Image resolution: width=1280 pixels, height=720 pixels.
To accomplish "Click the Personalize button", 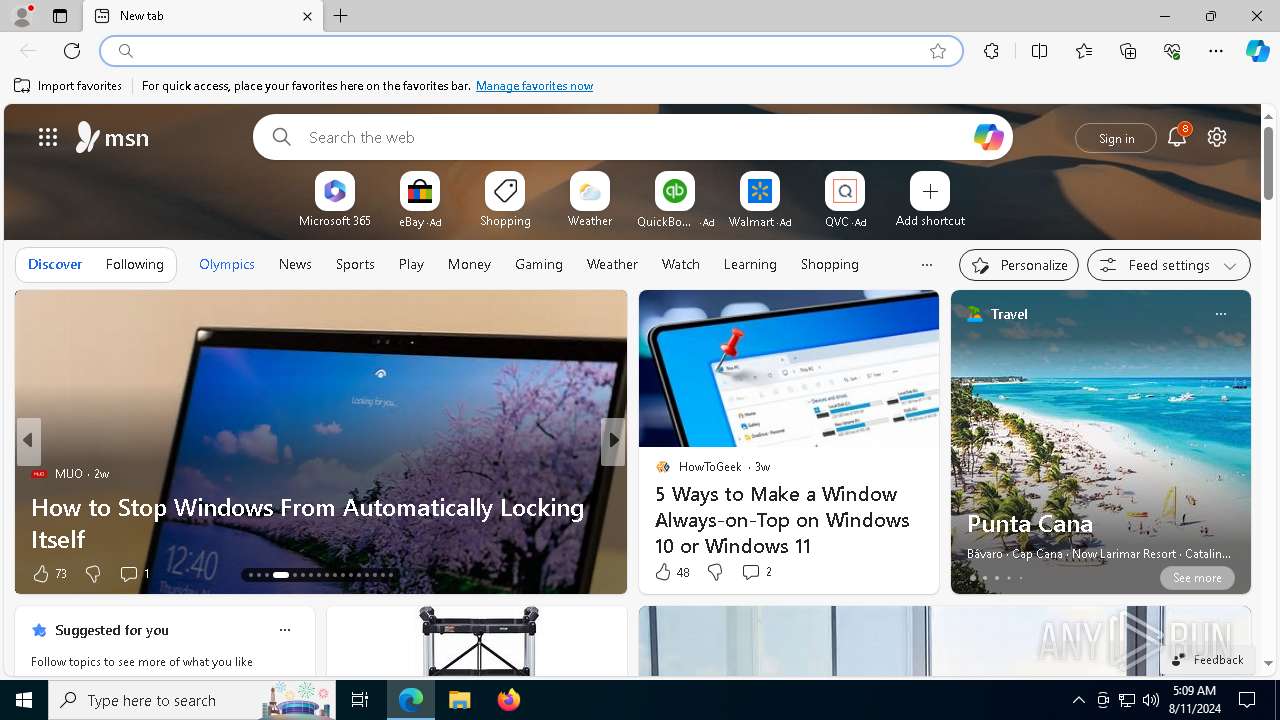I will pyautogui.click(x=1019, y=265).
